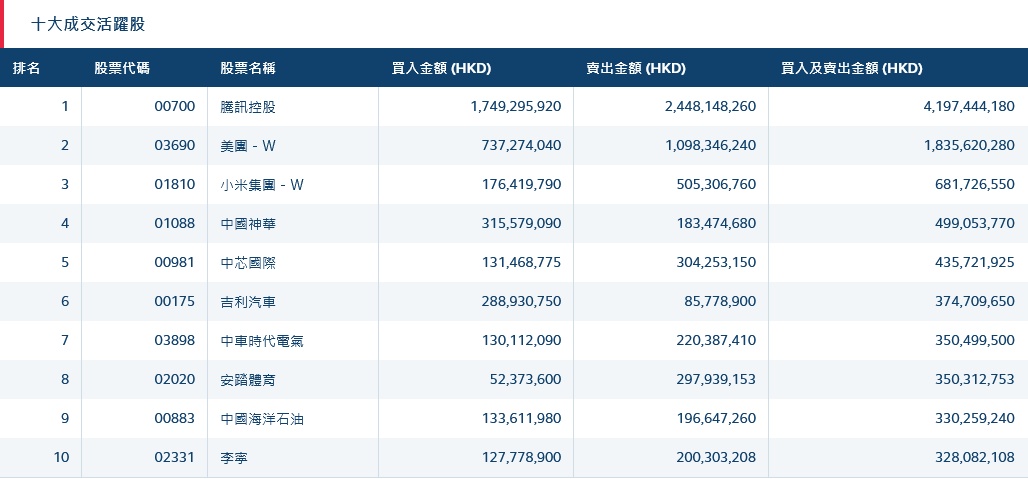Click total amount 350,312,753
Viewport: 1028px width, 479px height.
click(x=975, y=380)
